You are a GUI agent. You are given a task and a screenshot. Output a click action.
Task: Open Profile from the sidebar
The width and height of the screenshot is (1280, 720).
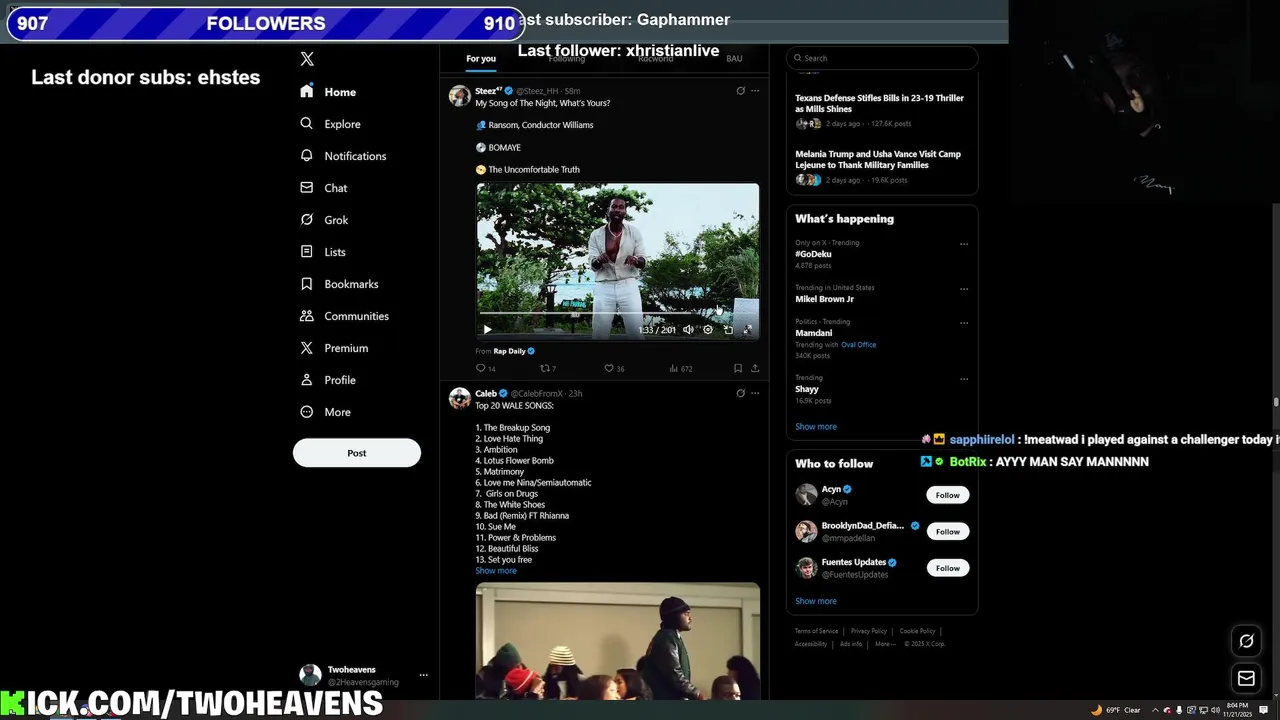click(x=327, y=380)
